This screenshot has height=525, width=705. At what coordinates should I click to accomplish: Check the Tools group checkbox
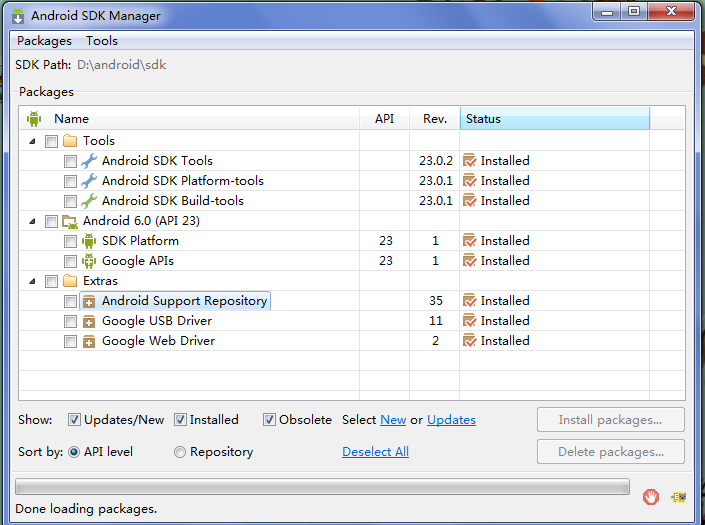51,142
